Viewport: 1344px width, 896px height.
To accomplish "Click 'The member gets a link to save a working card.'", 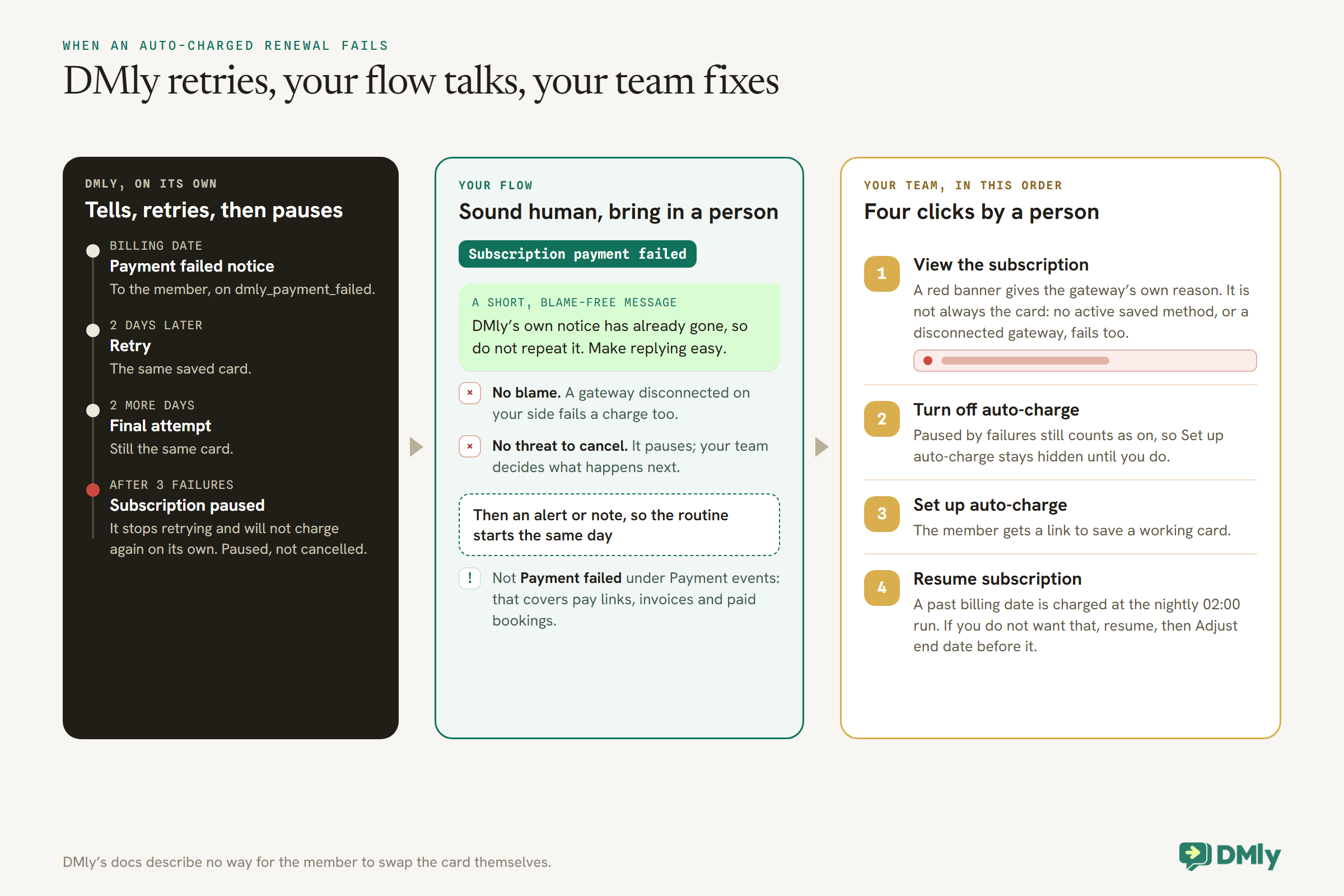I will (1072, 531).
